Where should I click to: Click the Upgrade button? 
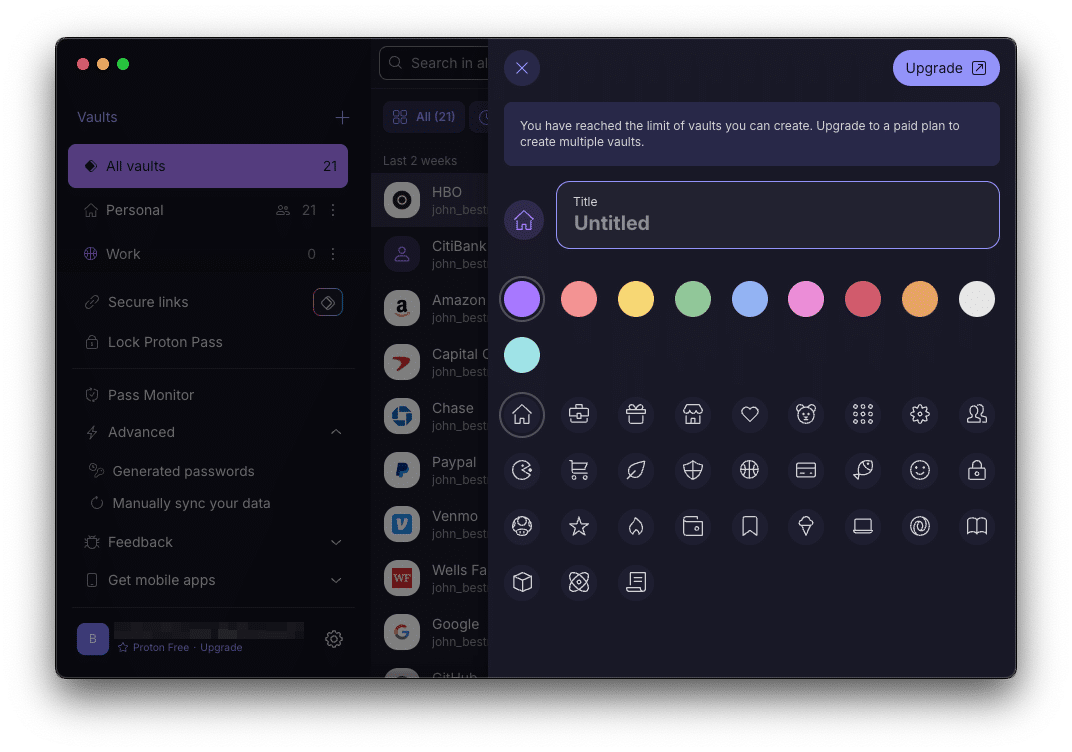[945, 68]
